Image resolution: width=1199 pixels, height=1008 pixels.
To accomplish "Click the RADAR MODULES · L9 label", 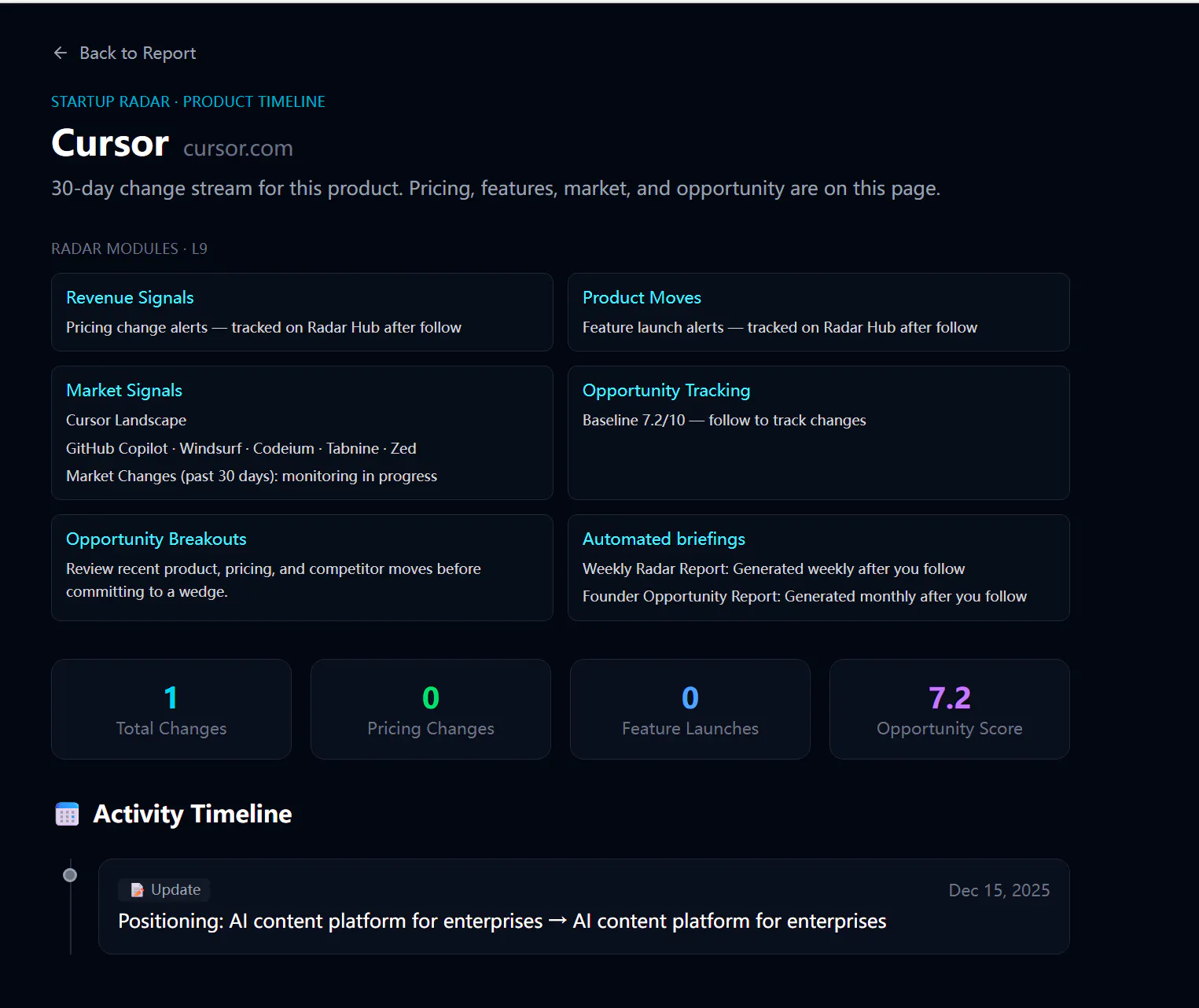I will 129,248.
